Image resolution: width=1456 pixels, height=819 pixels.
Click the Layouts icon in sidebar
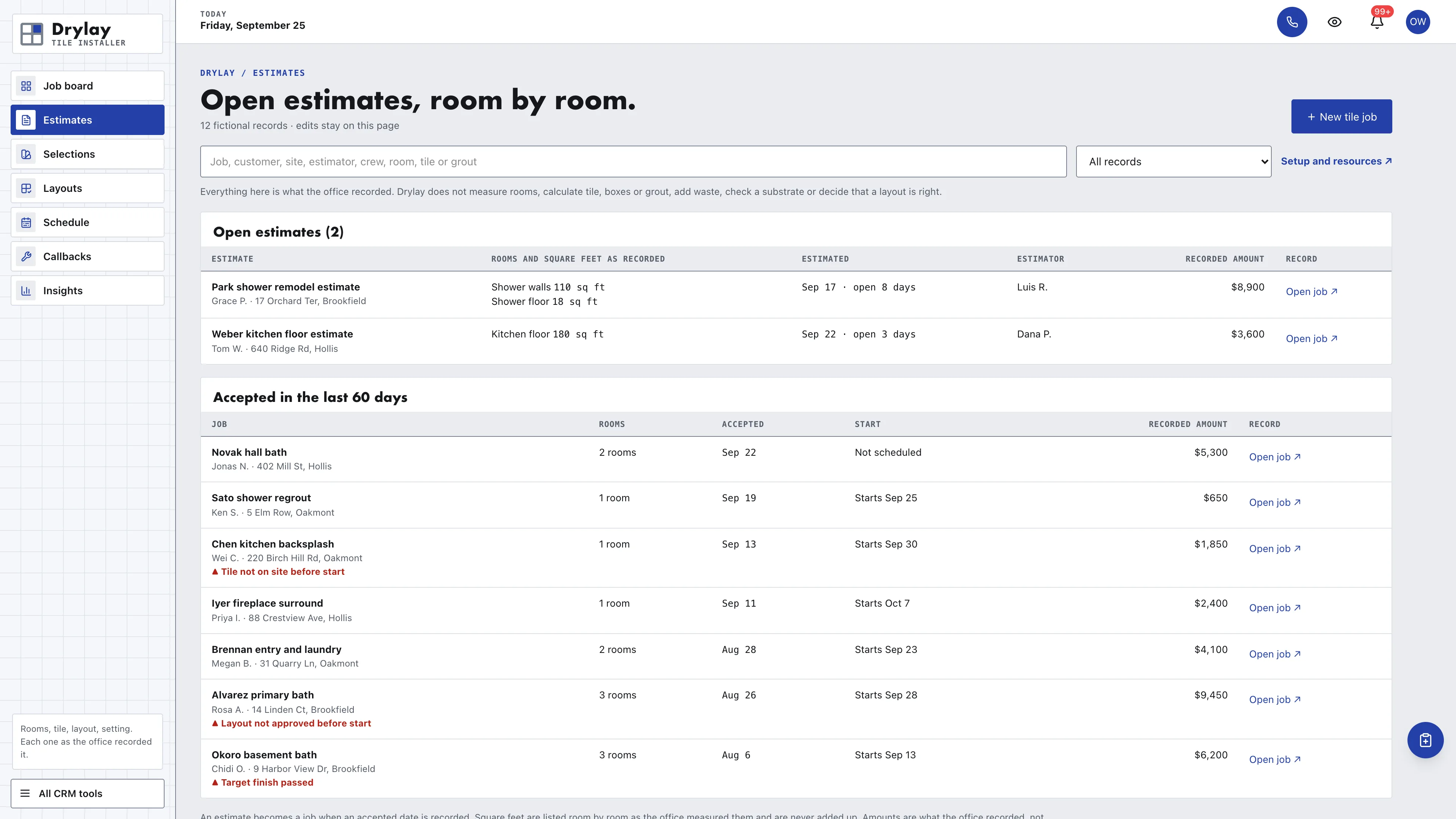tap(26, 188)
